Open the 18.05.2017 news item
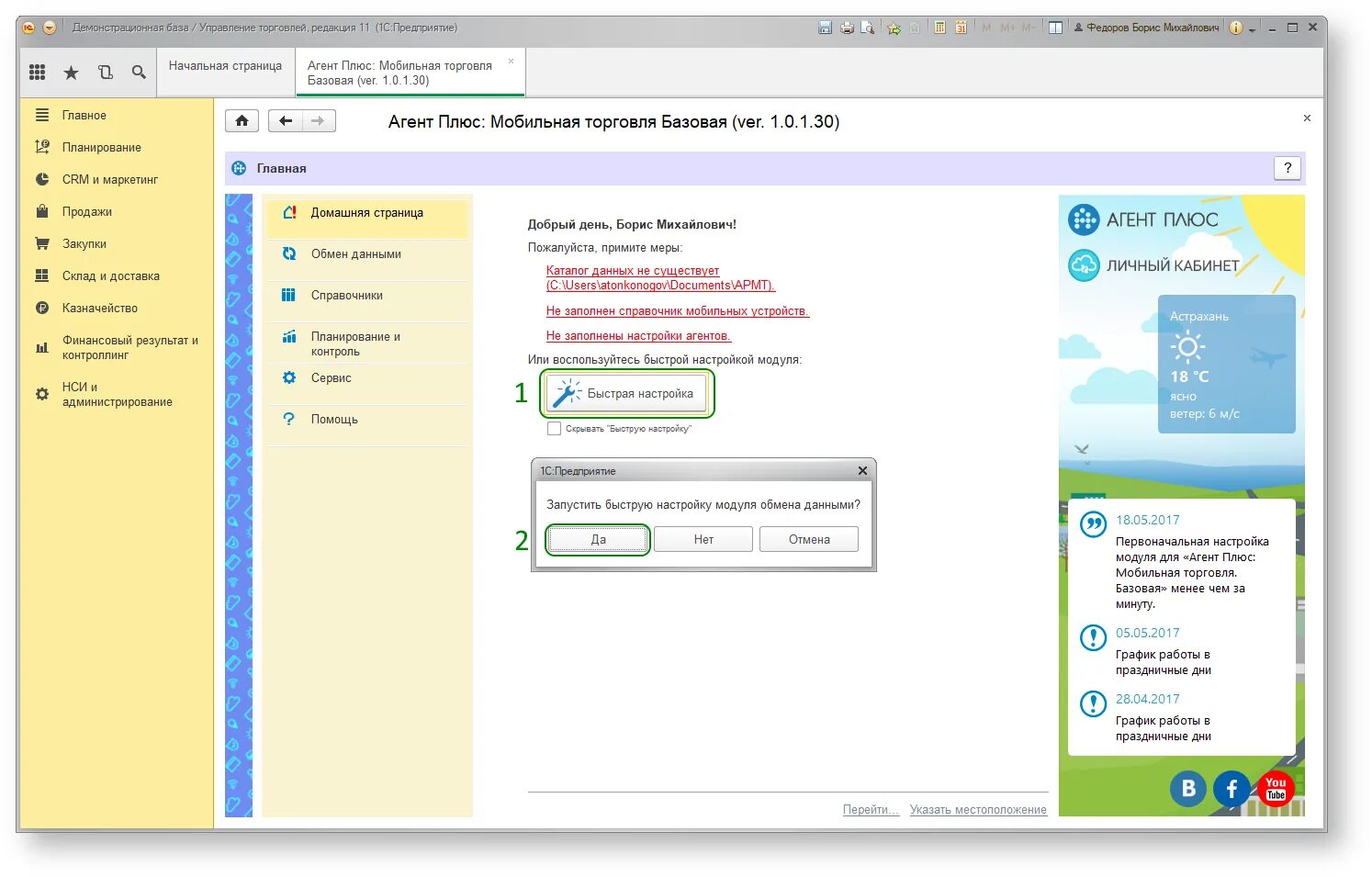 click(x=1182, y=561)
